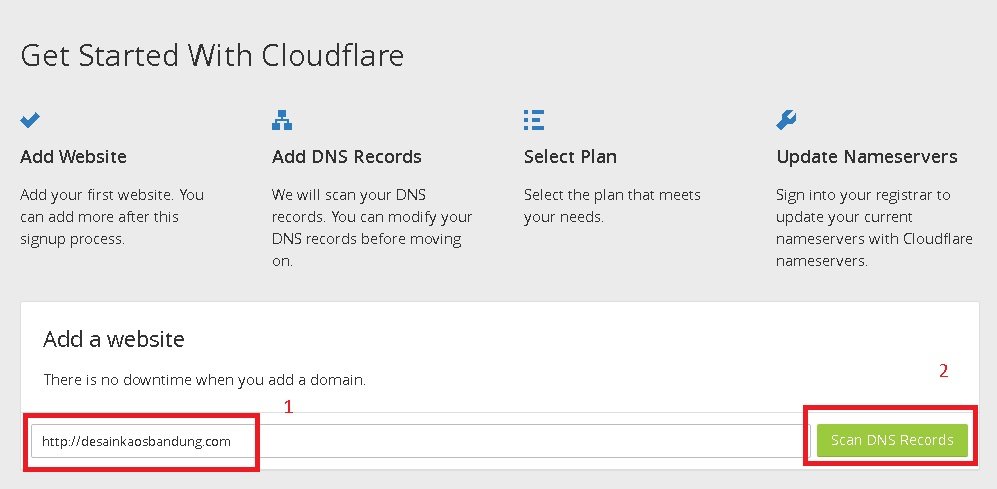Click the wrench icon above Update Nameservers
The width and height of the screenshot is (997, 489).
tap(786, 121)
